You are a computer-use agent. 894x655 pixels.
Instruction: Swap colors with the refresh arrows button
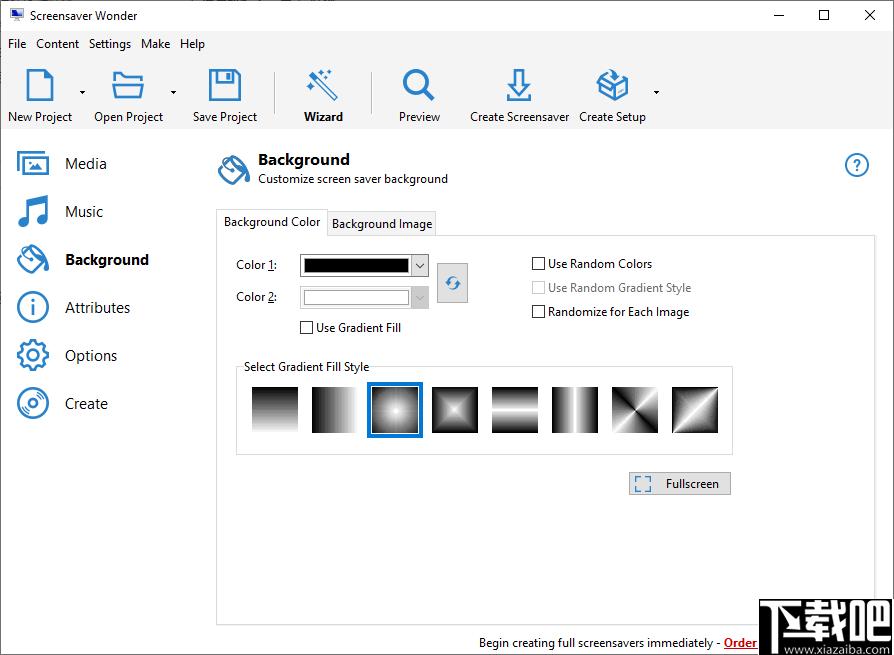click(x=452, y=283)
